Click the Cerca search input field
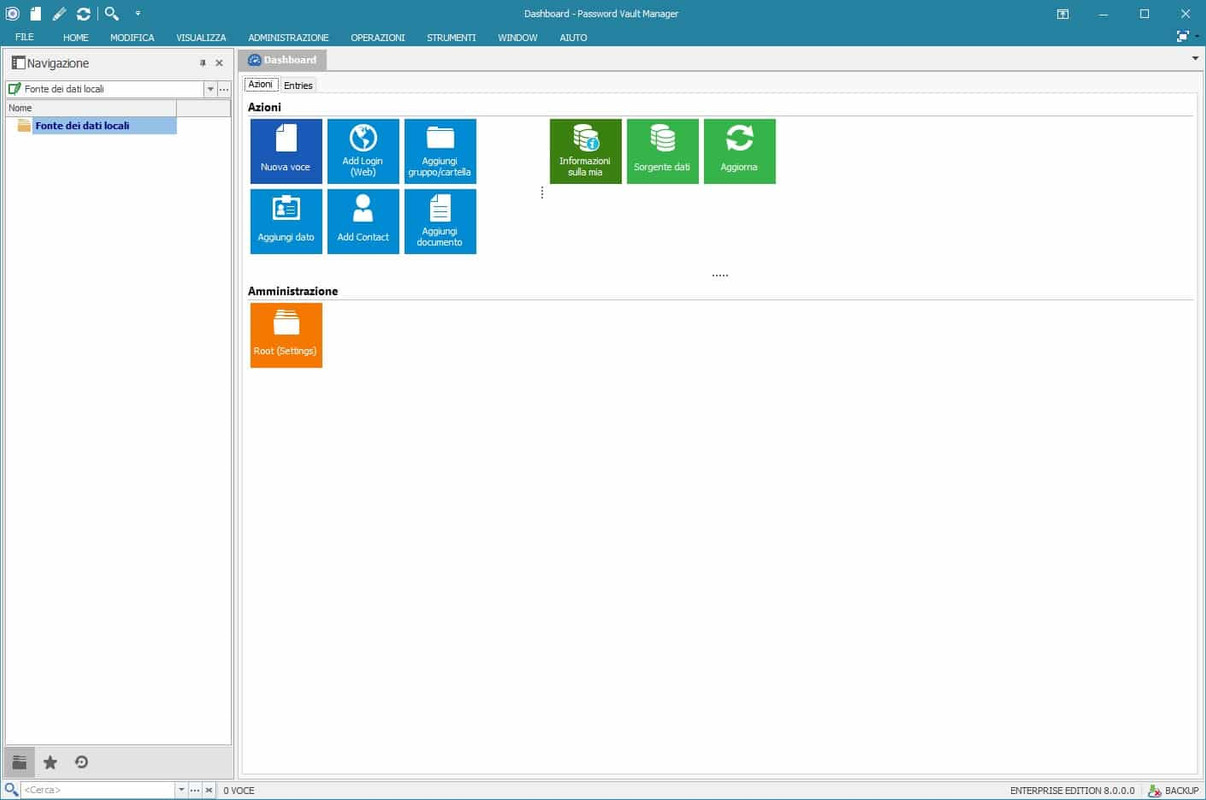The image size is (1206, 800). click(x=98, y=790)
